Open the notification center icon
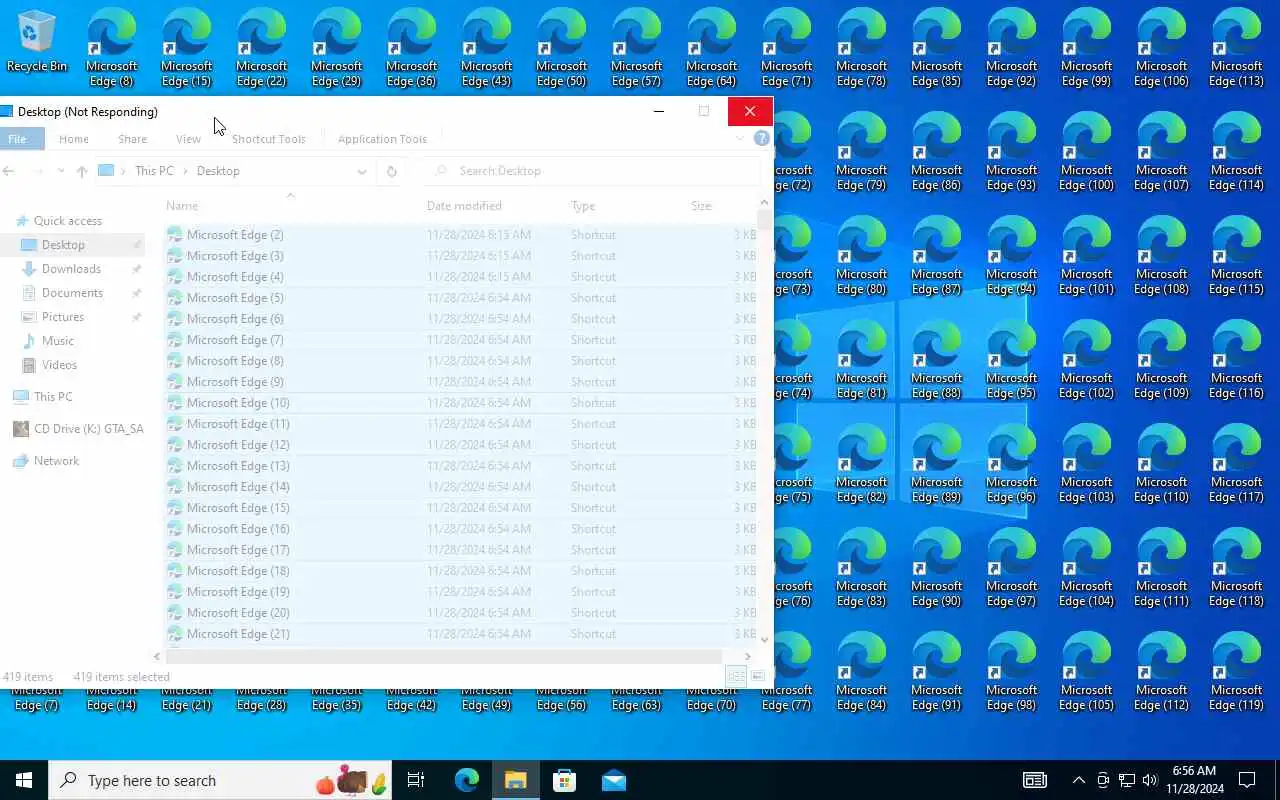Viewport: 1280px width, 800px height. click(x=1247, y=780)
